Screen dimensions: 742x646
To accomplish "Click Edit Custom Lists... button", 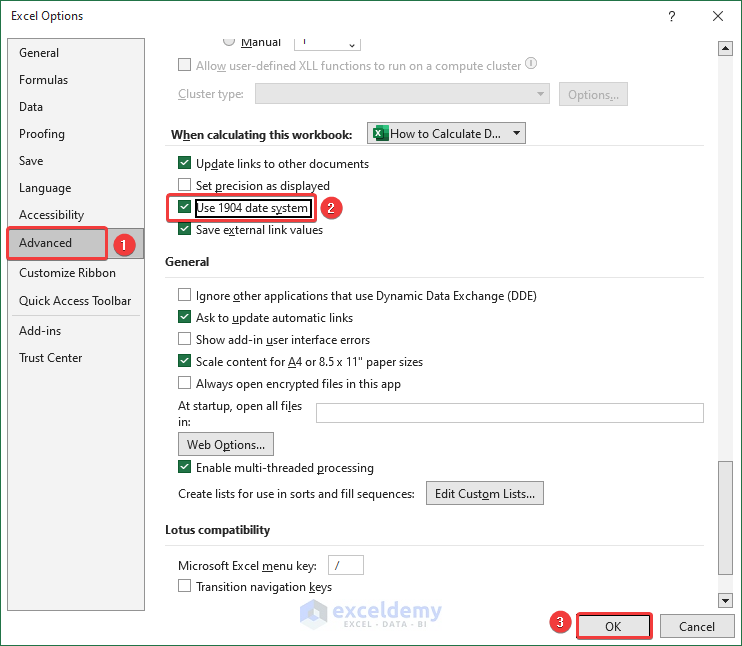I will coord(485,494).
